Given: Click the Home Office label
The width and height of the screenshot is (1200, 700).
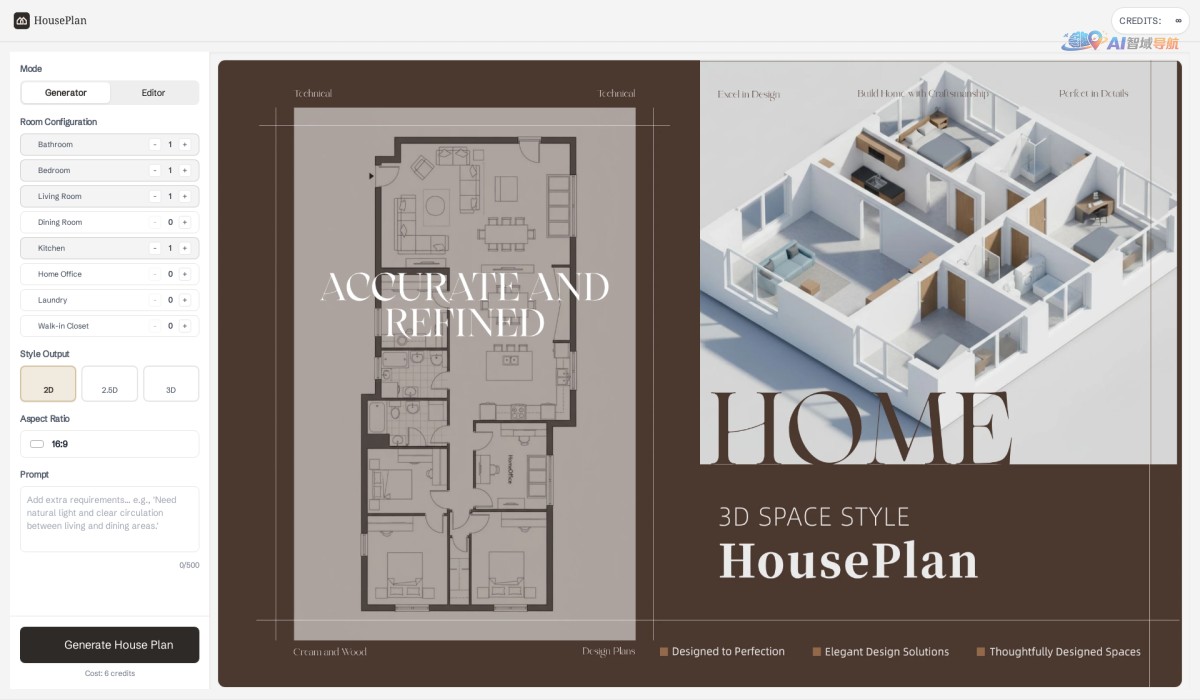Looking at the screenshot, I should click(60, 274).
